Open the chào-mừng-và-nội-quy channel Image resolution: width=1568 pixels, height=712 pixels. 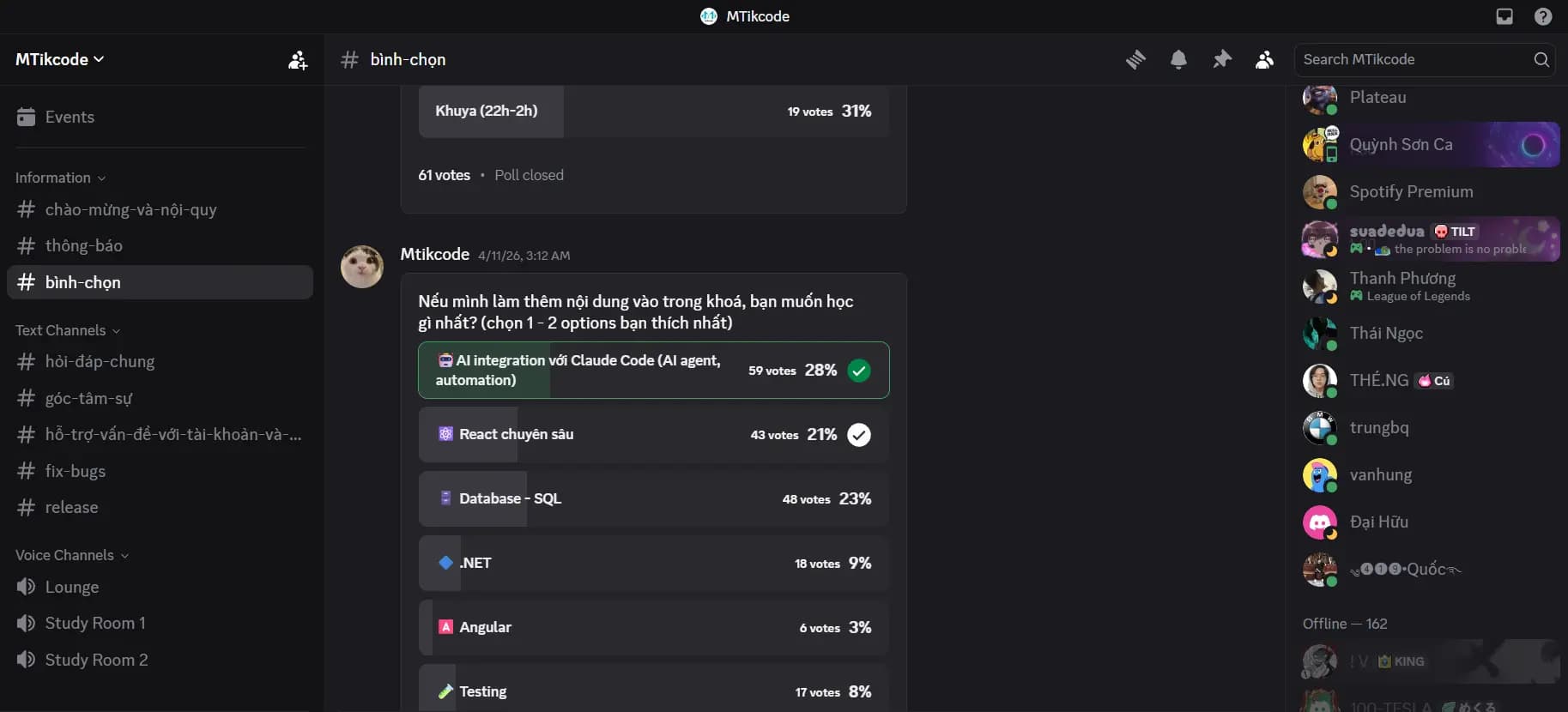160,209
